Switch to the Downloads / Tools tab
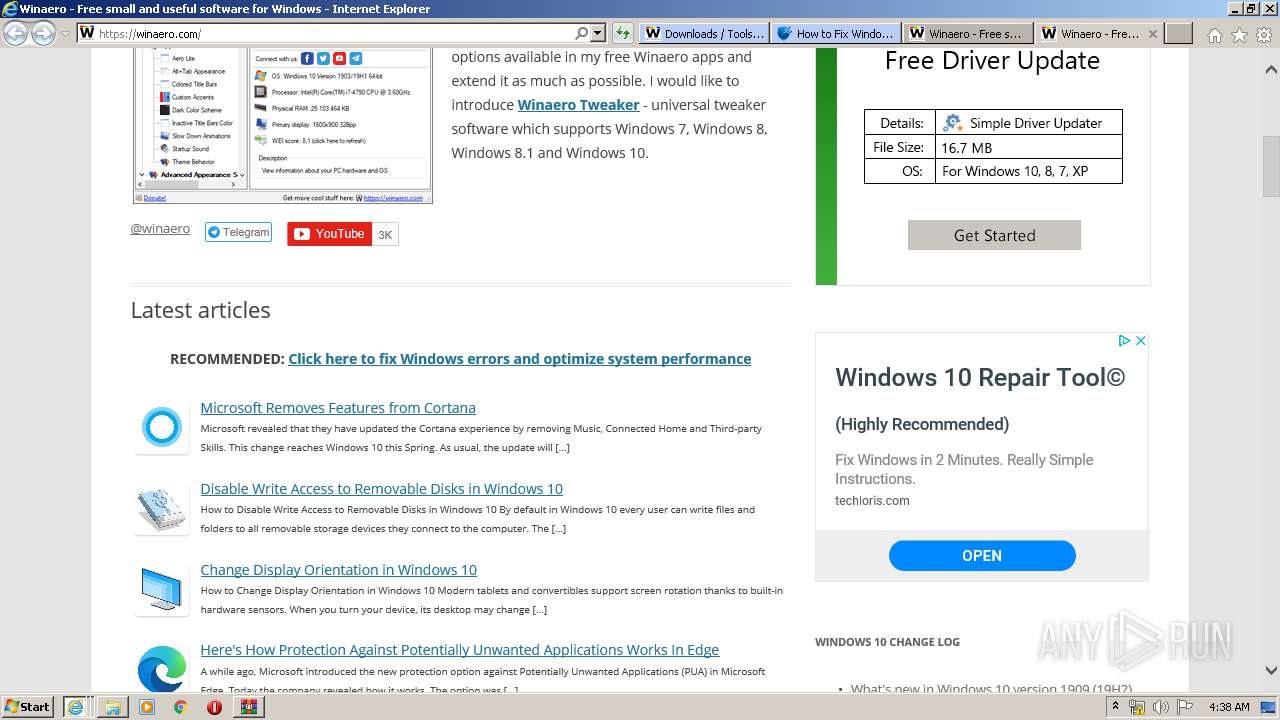The height and width of the screenshot is (720, 1280). [x=704, y=33]
